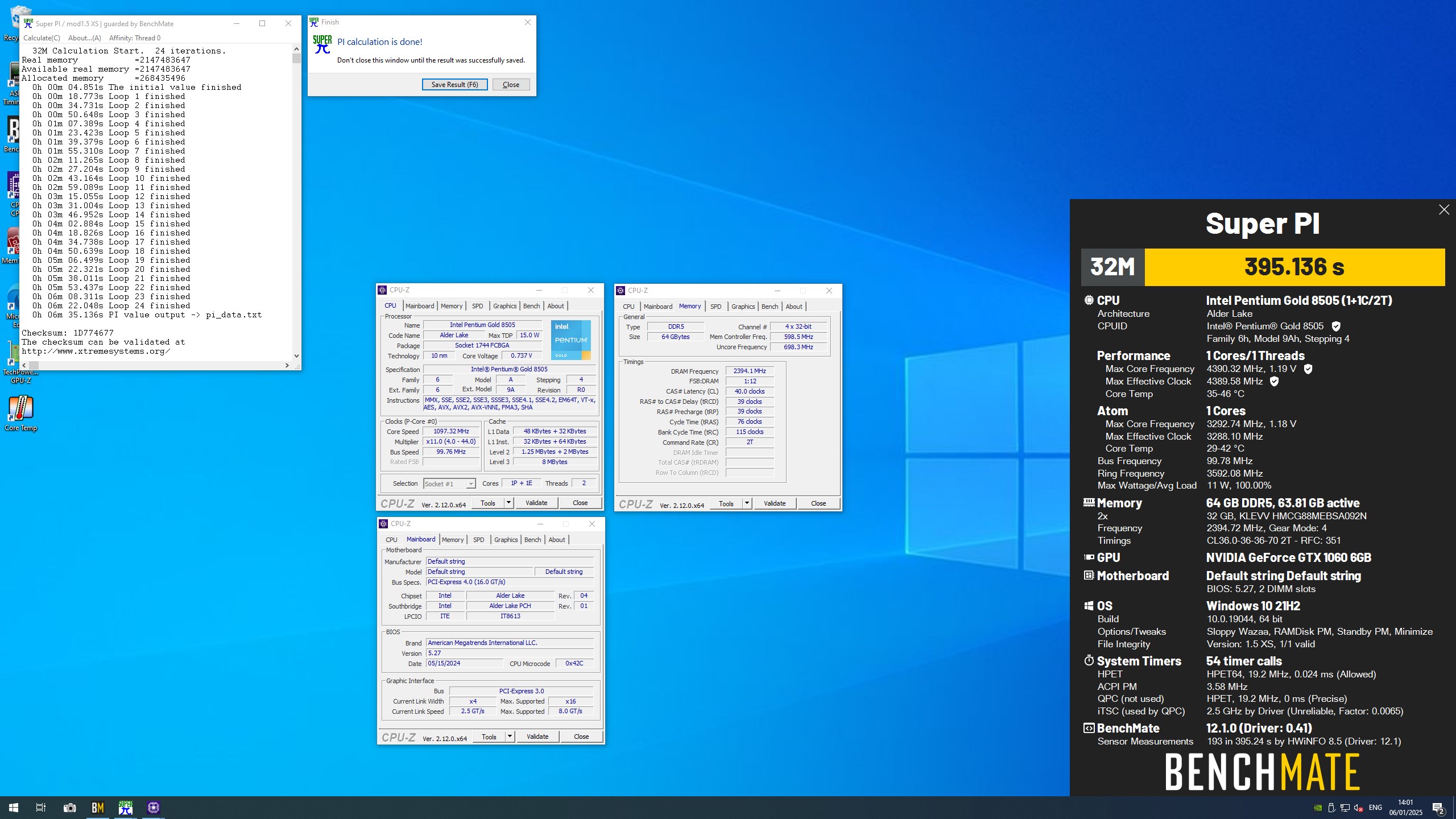
Task: Click the Uncore Frequency value 698.3 MHz
Action: (799, 347)
